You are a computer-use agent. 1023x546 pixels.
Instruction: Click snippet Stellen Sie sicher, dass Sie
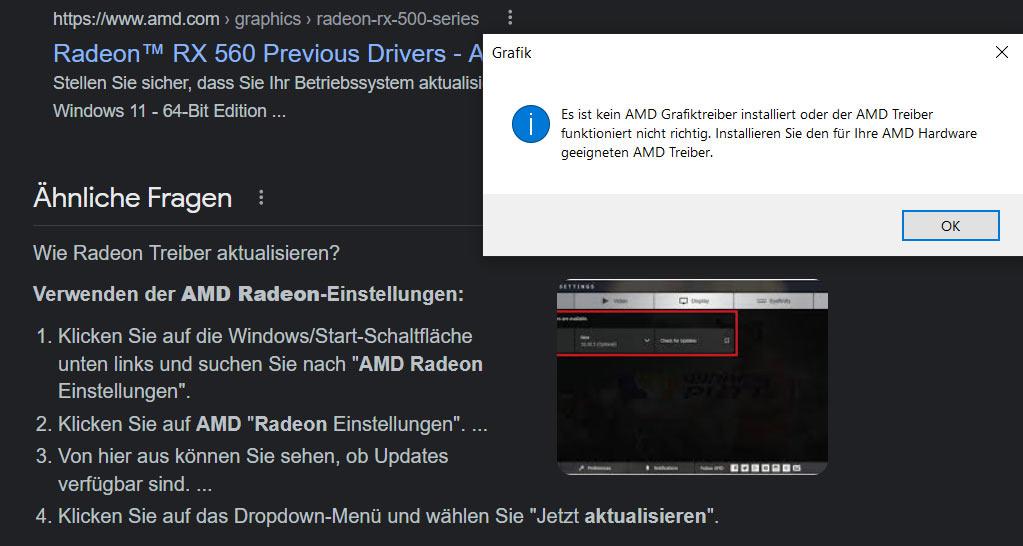(x=267, y=83)
